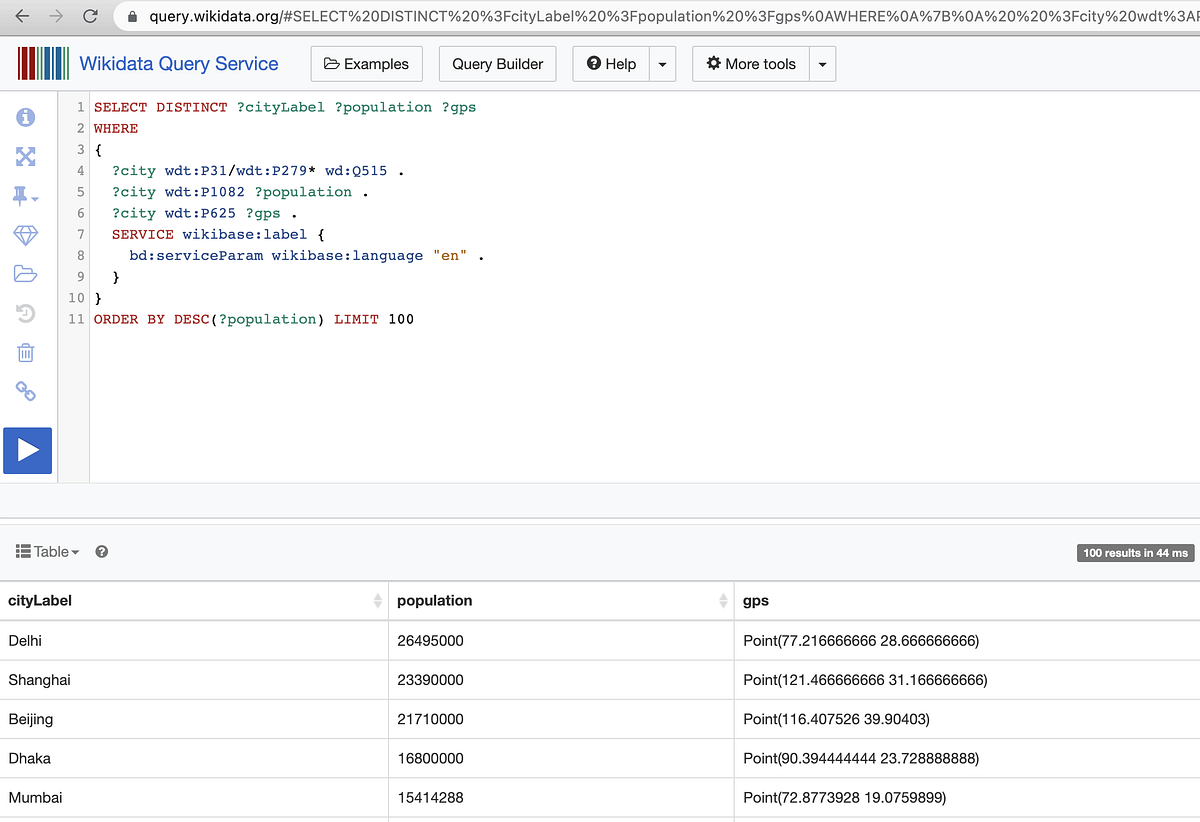Open the Table display format dropdown
Screen dimensions: 1200x822
(x=47, y=551)
